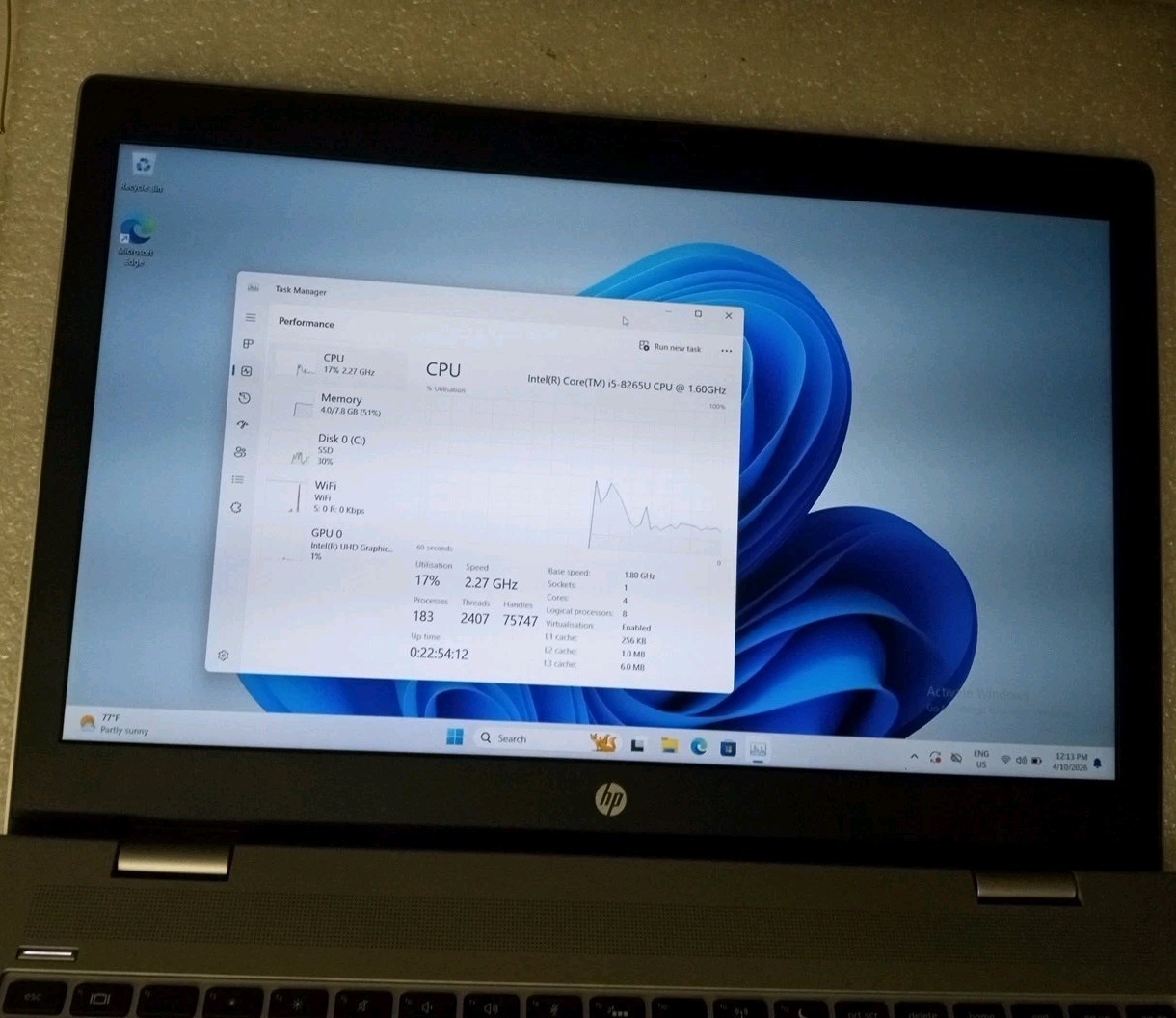This screenshot has height=1018, width=1176.
Task: Open the App history page in the sidebar
Action: 244,398
